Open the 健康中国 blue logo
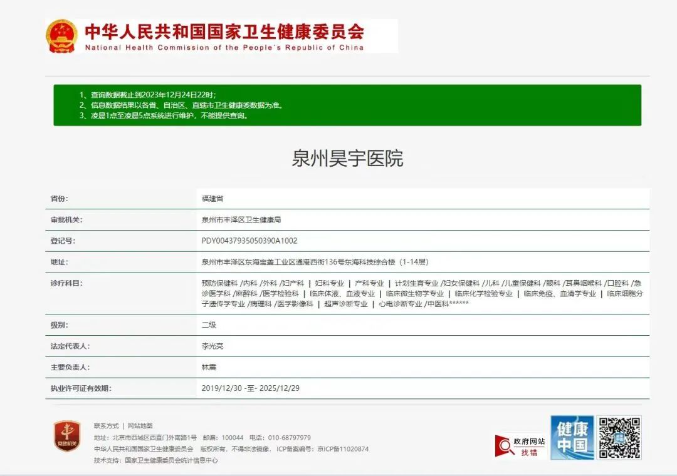Viewport: 677px width, 476px height. point(571,437)
